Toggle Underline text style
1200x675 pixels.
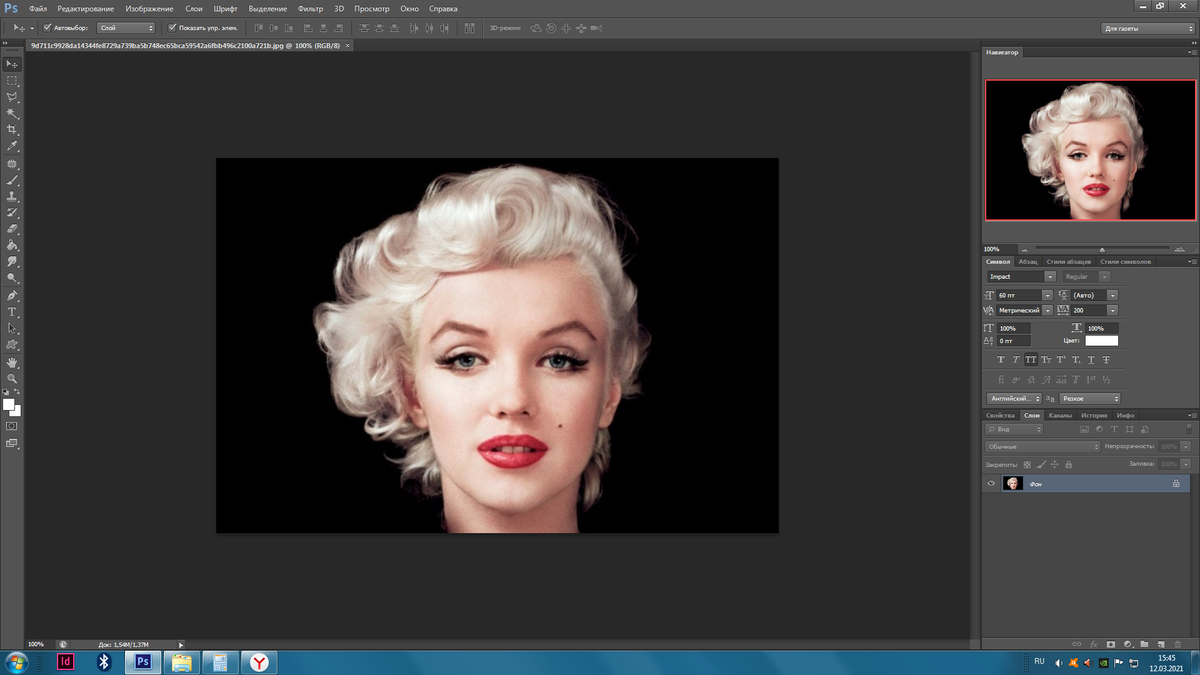pyautogui.click(x=1091, y=360)
